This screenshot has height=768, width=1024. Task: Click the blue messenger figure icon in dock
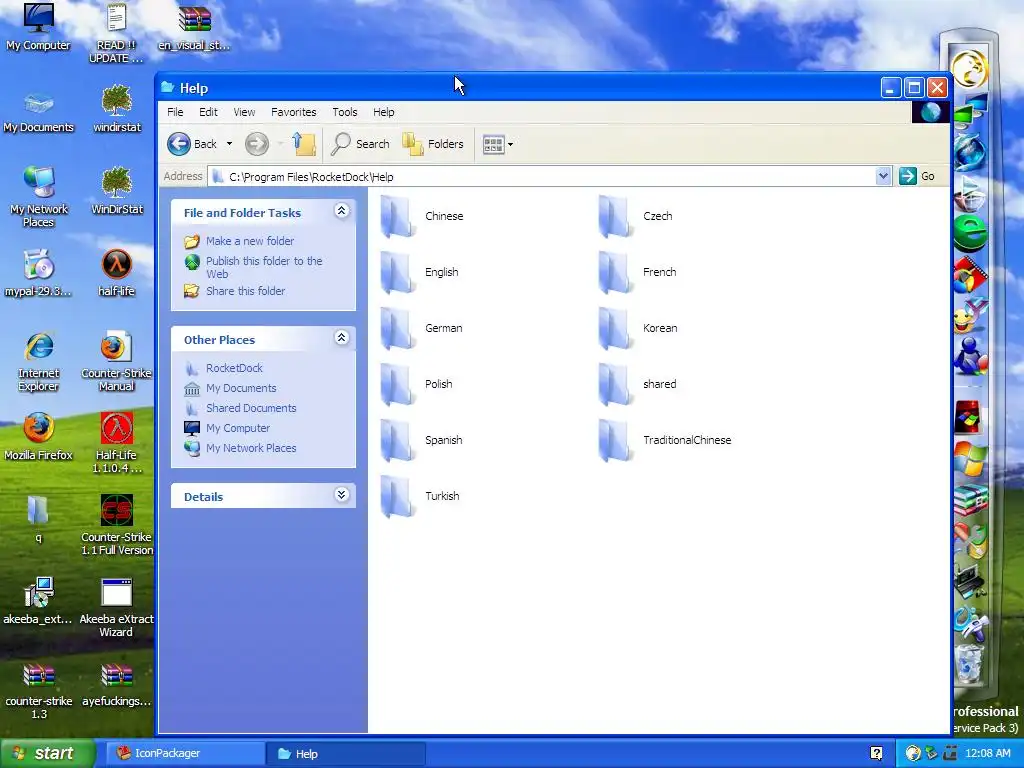click(970, 355)
